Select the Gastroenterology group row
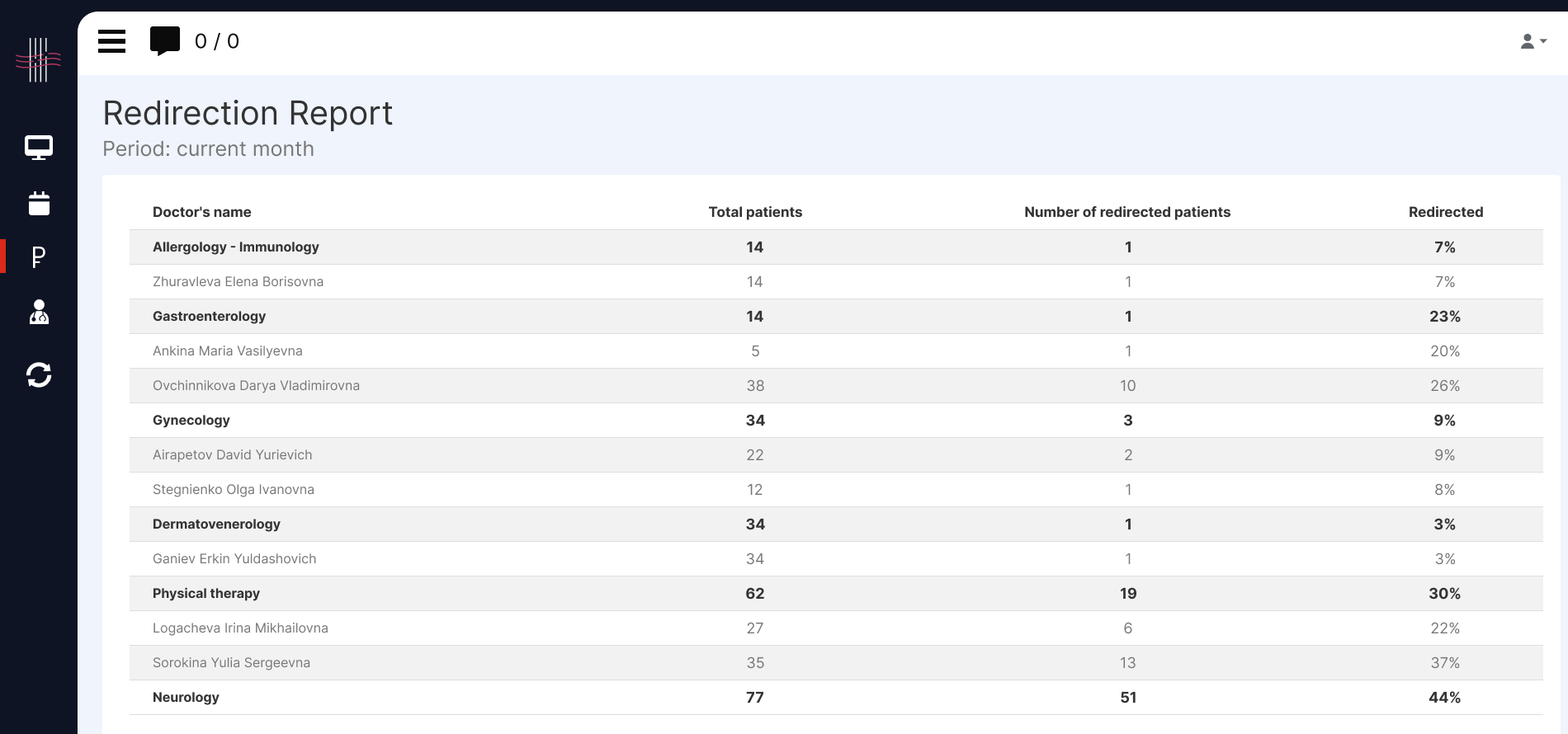The image size is (1568, 734). pos(209,317)
